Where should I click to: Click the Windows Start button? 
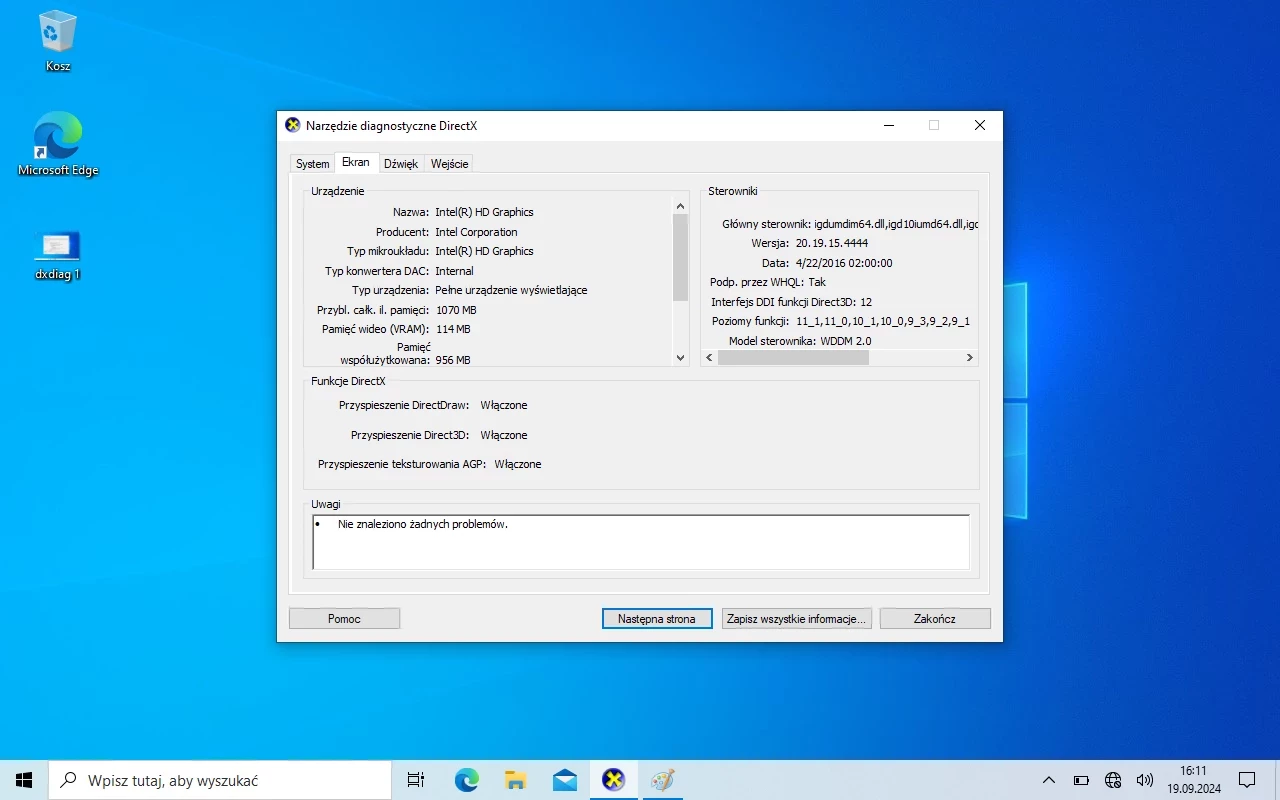coord(24,780)
